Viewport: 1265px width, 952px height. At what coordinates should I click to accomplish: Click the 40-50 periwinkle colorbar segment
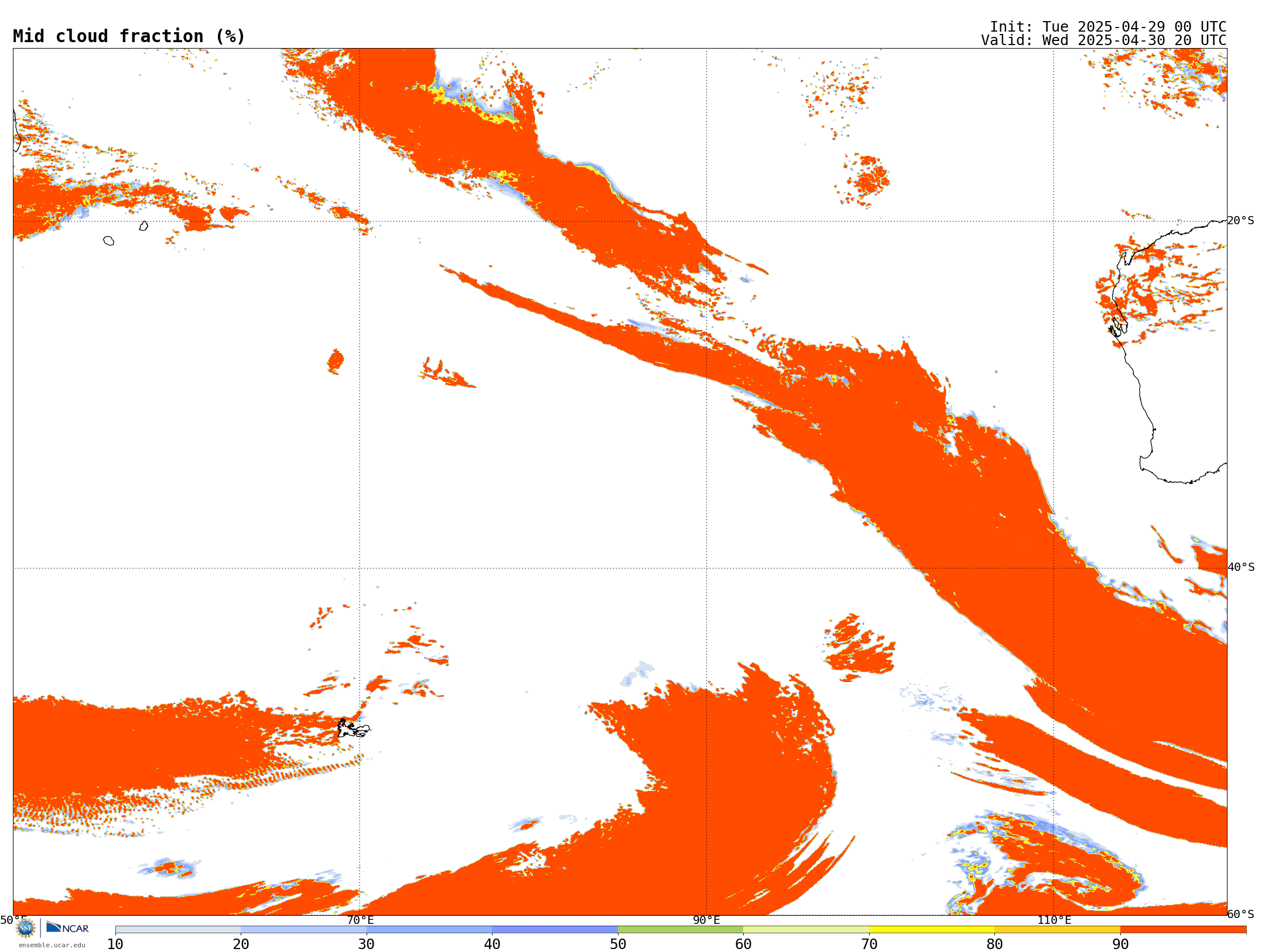pyautogui.click(x=555, y=930)
